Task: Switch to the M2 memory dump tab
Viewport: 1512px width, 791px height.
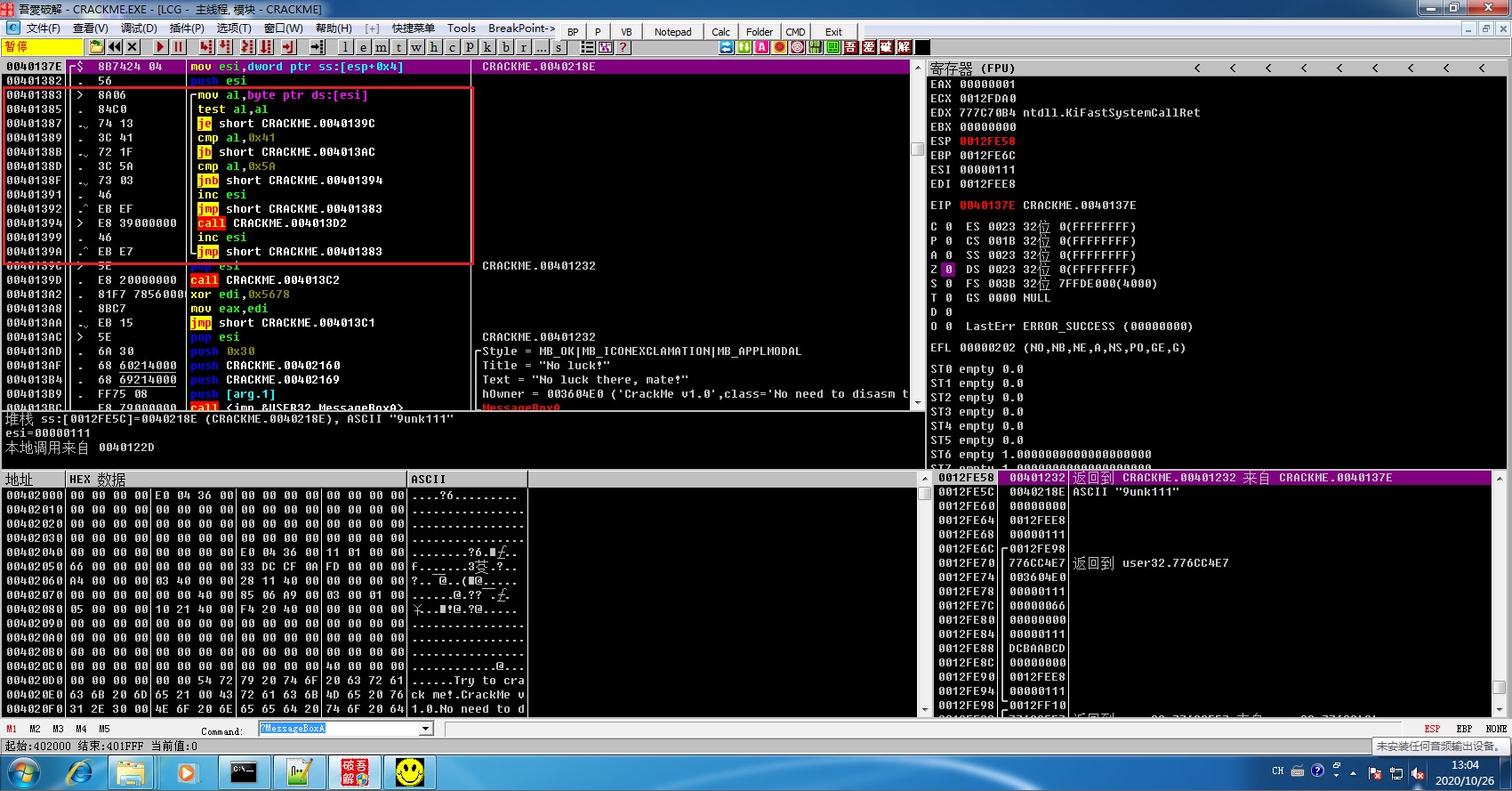Action: (x=35, y=729)
